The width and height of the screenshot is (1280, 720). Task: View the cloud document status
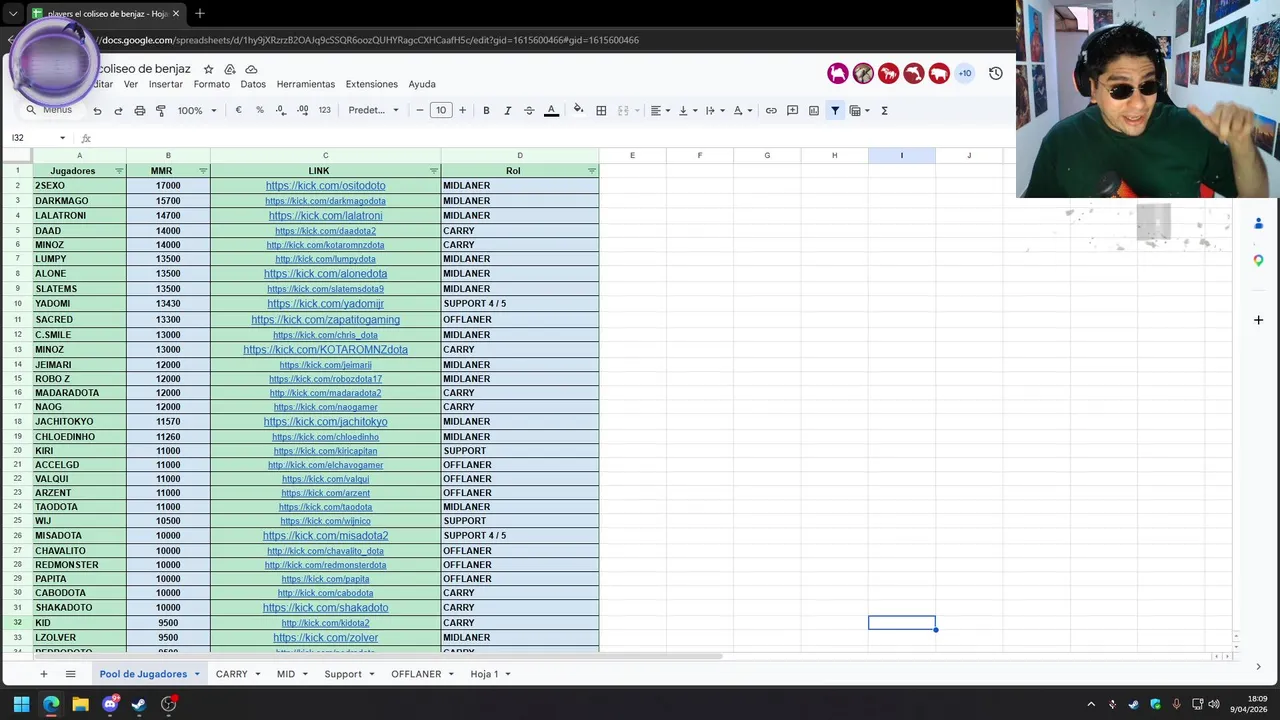251,69
